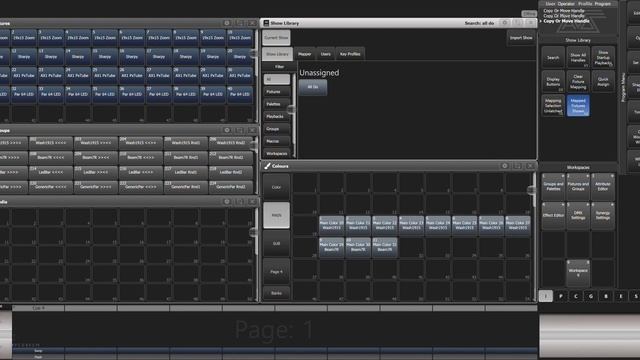Click the Program Menu vertical label
This screenshot has height=360, width=640.
tap(623, 88)
